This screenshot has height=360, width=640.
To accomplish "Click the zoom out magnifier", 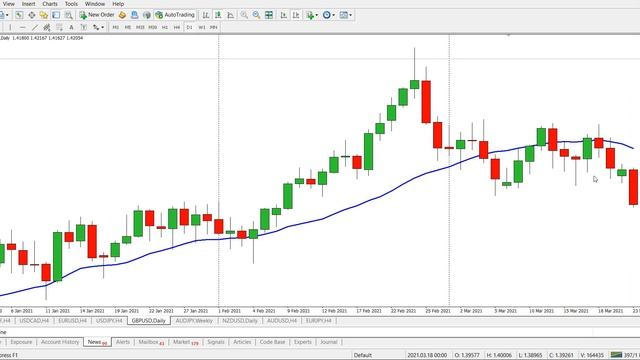I will (256, 15).
